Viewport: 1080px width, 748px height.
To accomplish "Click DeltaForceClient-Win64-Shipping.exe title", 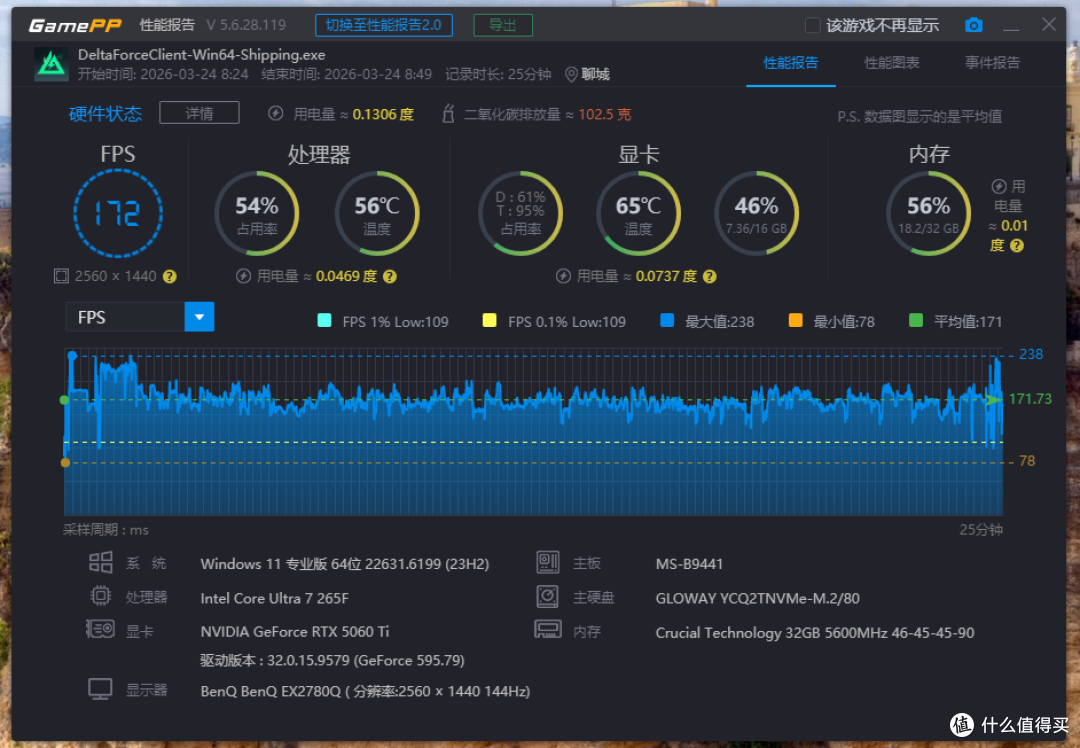I will 201,55.
